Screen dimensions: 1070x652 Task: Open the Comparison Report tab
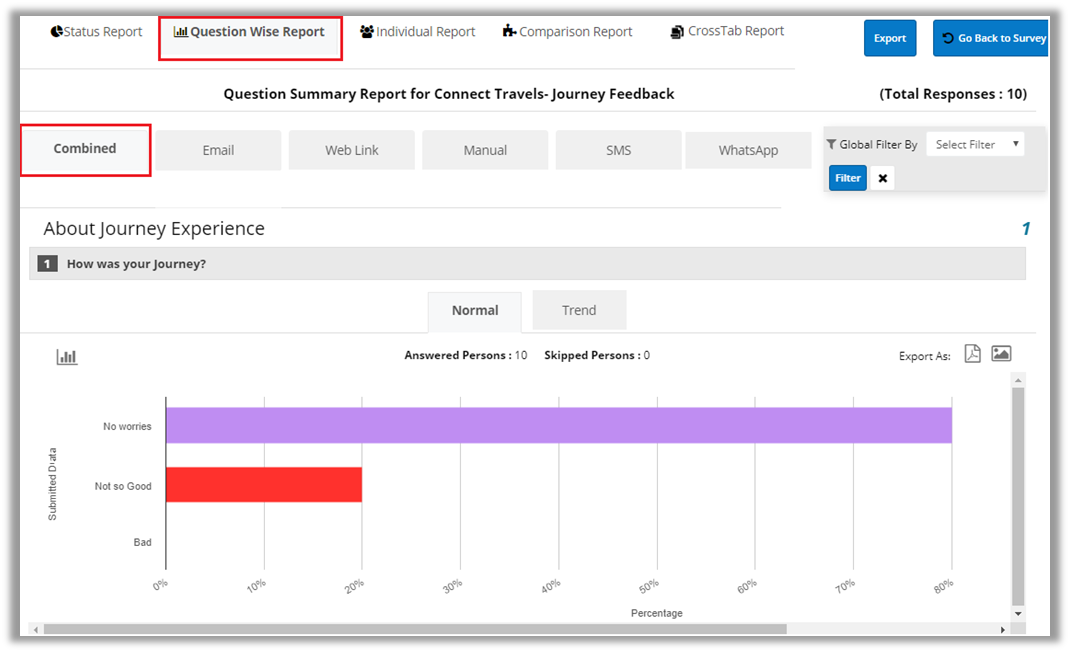tap(568, 32)
